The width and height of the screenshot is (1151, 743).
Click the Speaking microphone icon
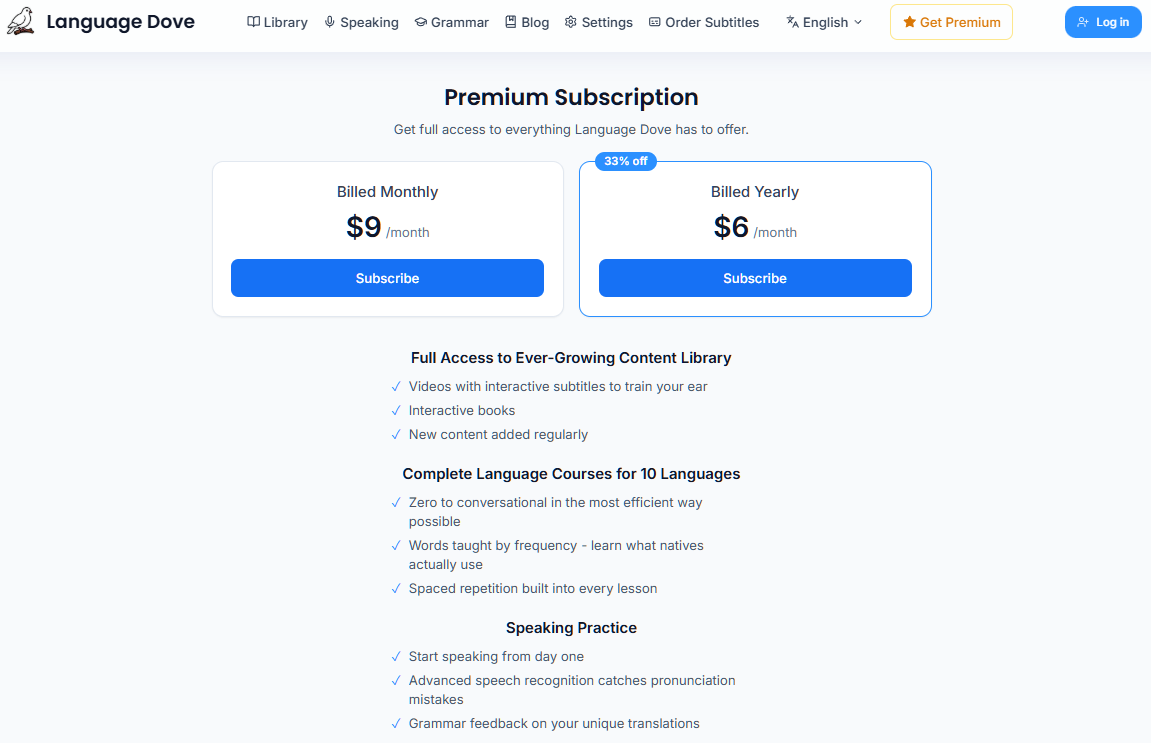[330, 22]
